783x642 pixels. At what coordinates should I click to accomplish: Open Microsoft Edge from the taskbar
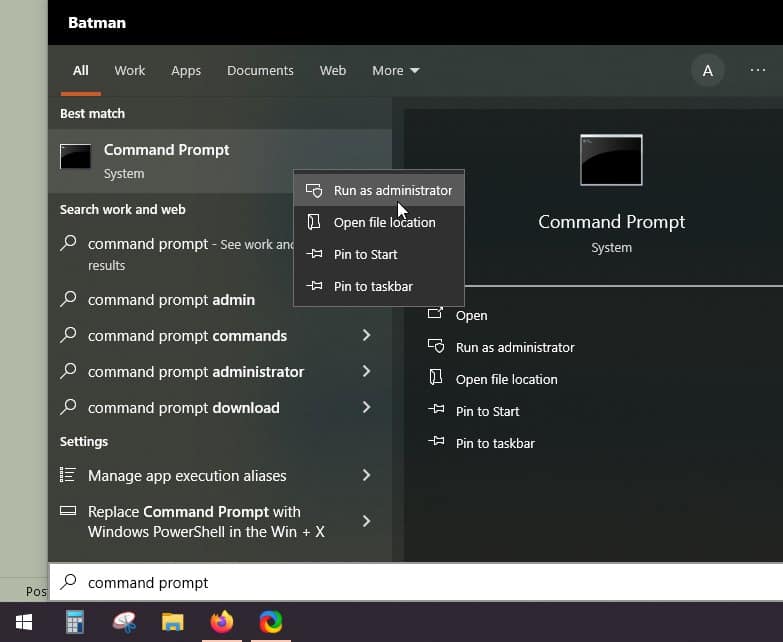(271, 622)
